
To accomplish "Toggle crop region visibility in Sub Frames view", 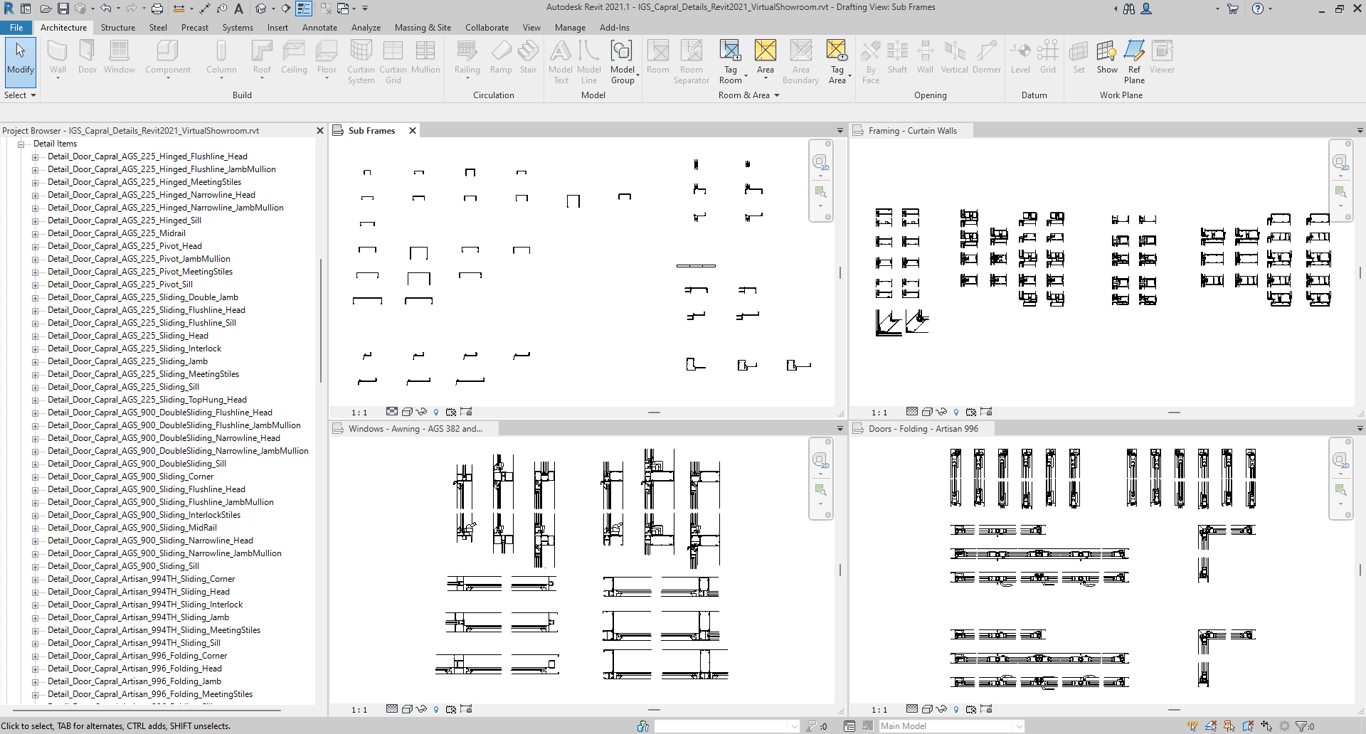I will [x=451, y=412].
